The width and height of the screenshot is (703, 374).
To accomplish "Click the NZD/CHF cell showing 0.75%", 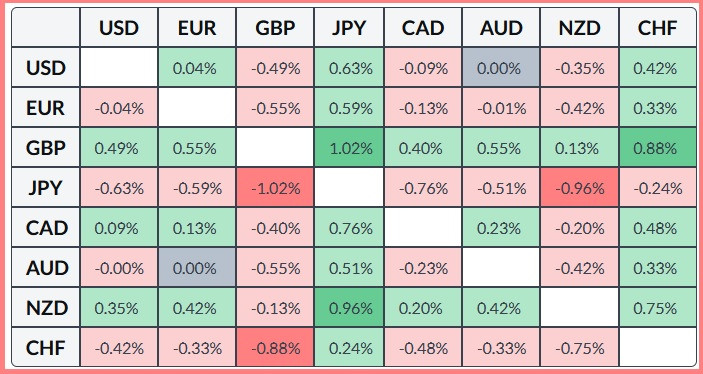I will pos(657,308).
